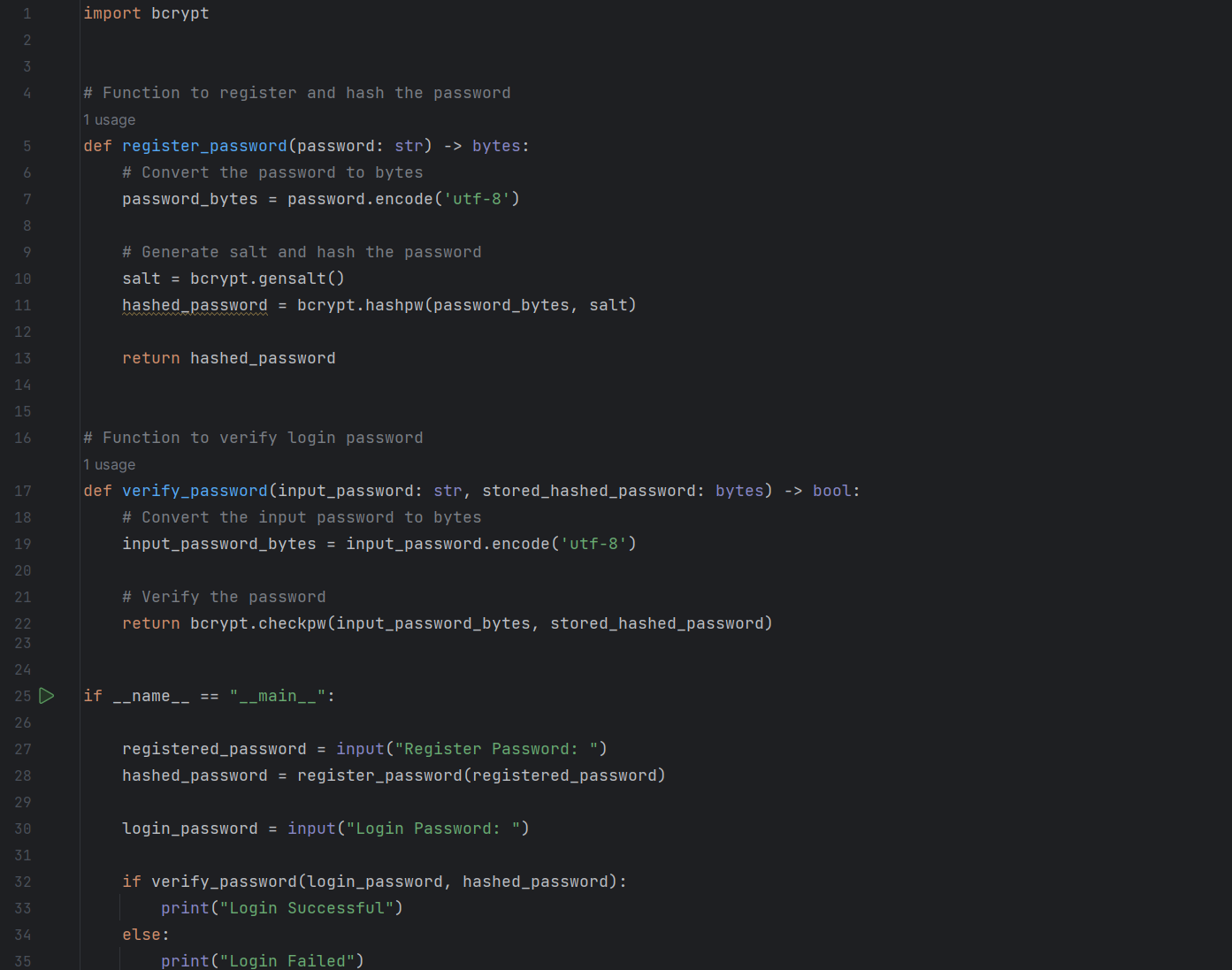This screenshot has height=970, width=1232.
Task: Click the bcrypt.gensalt() call
Action: pyautogui.click(x=266, y=278)
